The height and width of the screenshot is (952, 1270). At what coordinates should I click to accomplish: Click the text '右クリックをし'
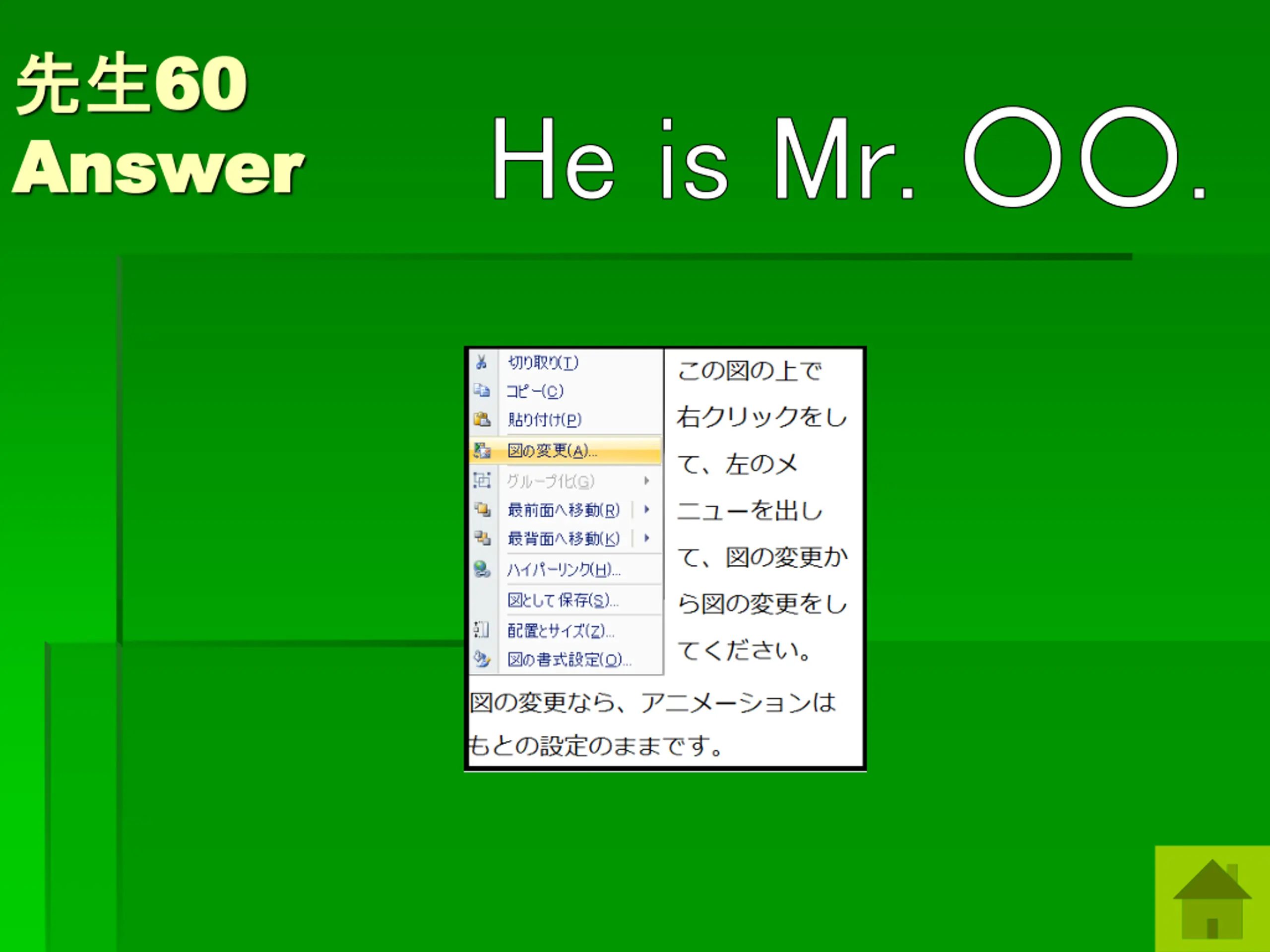point(762,417)
